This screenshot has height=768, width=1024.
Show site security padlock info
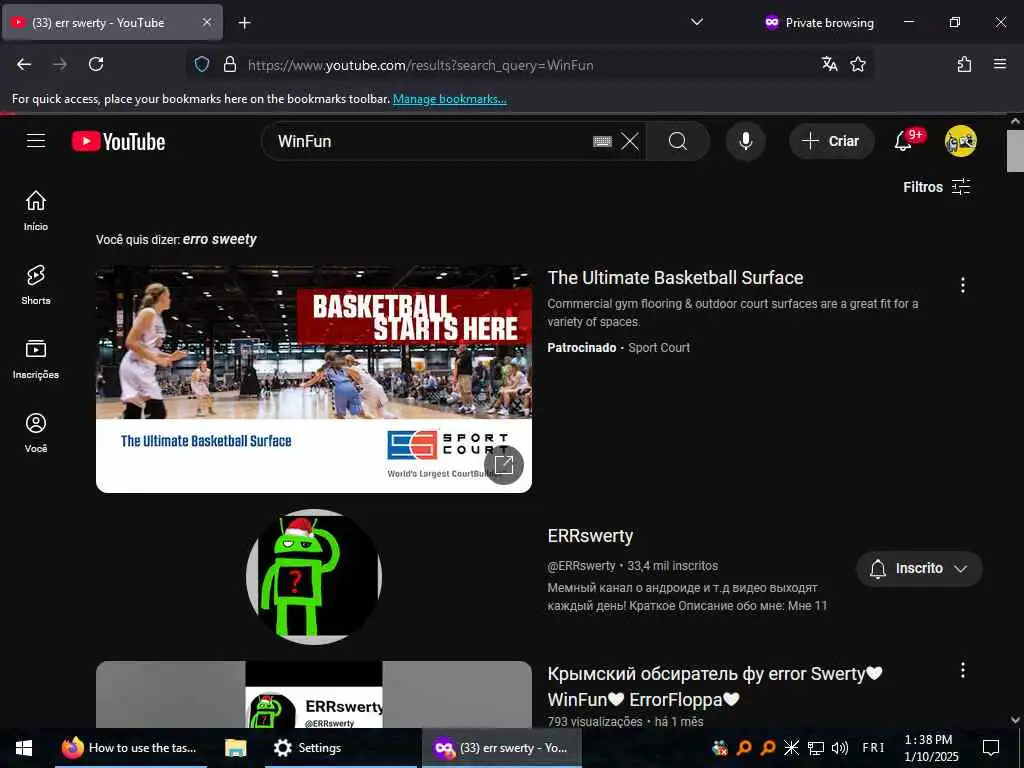point(230,64)
